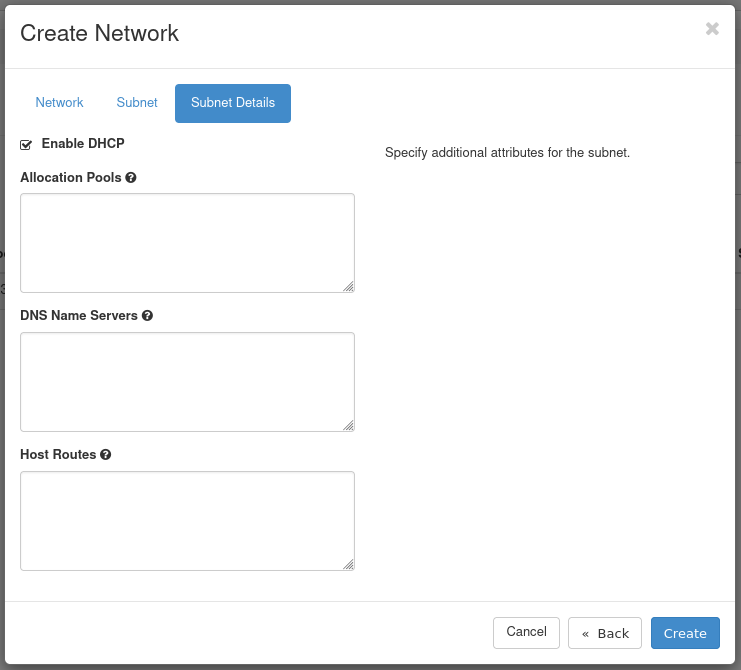Click the Allocation Pools help icon
This screenshot has width=741, height=670.
click(x=131, y=177)
